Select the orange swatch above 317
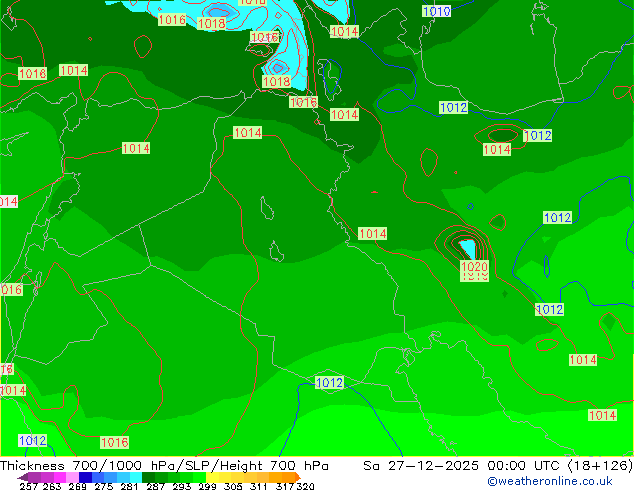Viewport: 634px width, 490px height. 288,477
